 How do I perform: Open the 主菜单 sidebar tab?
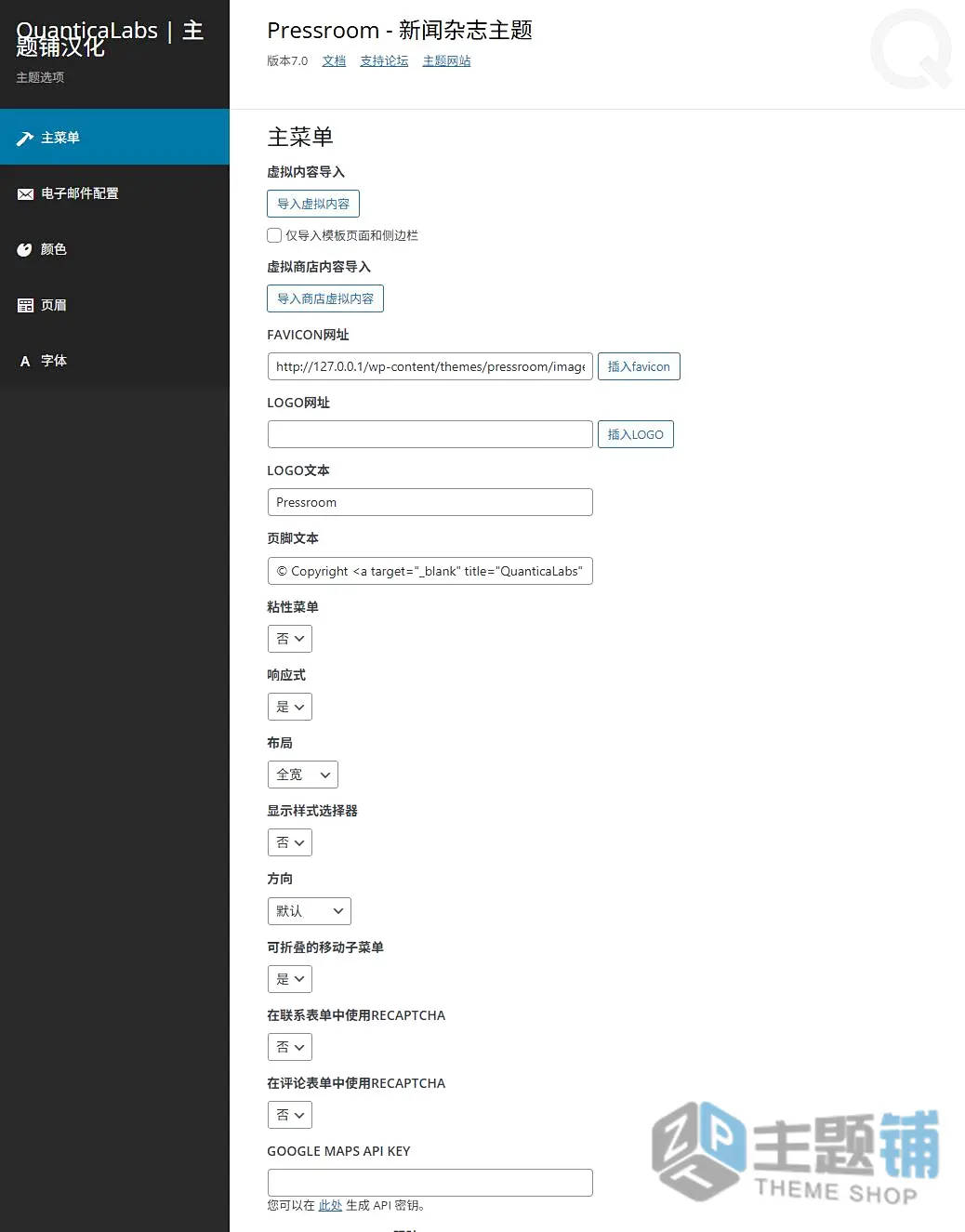pyautogui.click(x=114, y=137)
